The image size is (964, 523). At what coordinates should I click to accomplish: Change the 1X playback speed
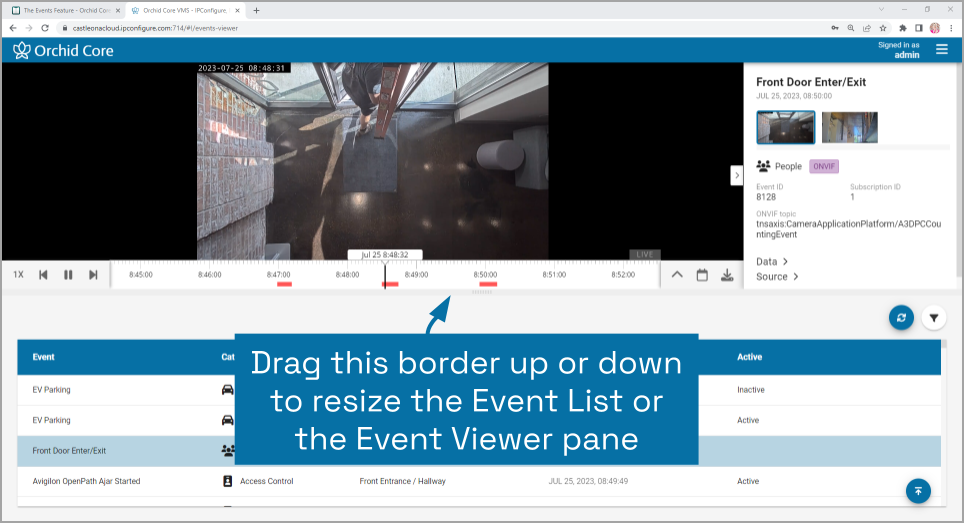click(18, 275)
